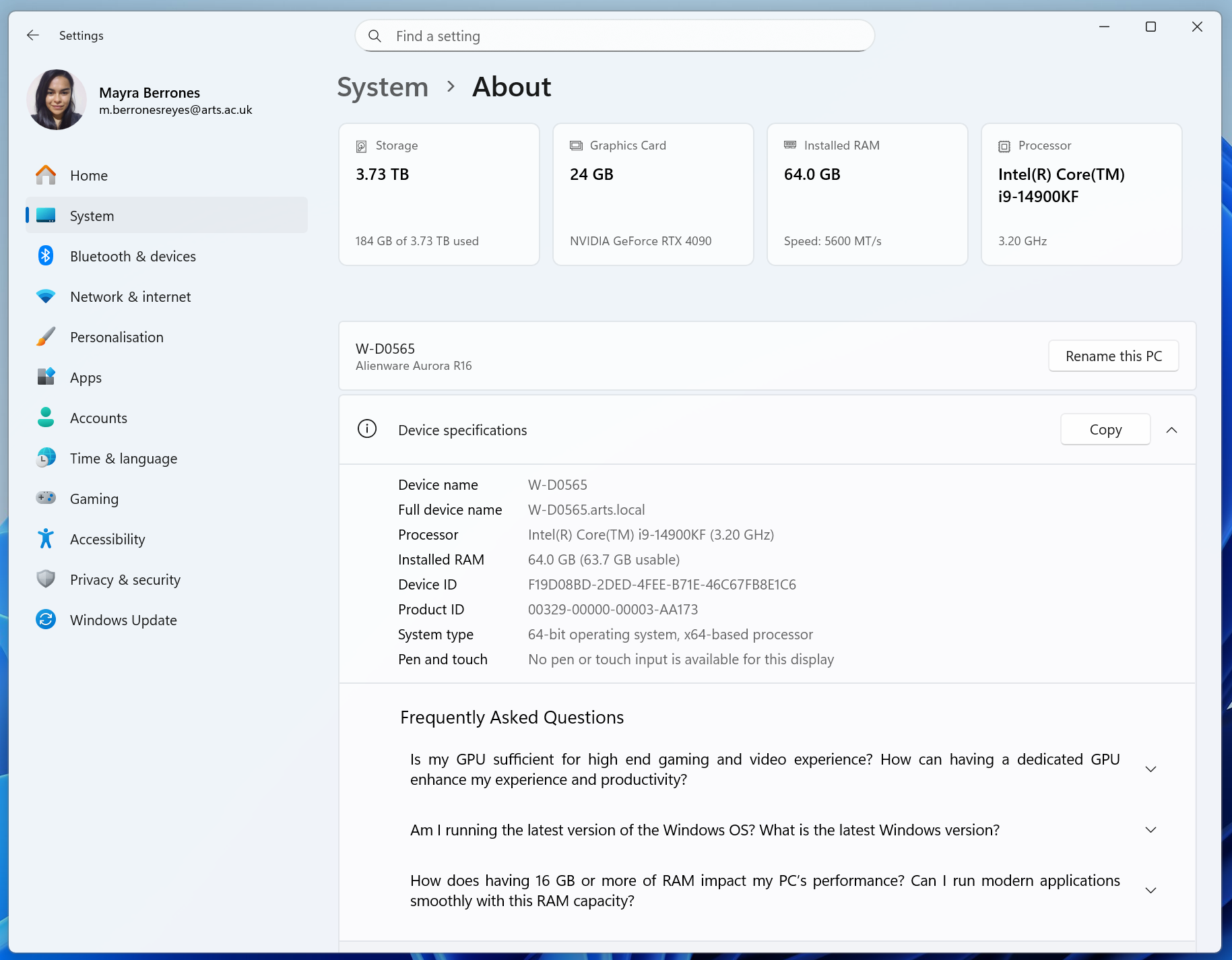Collapse the Device specifications section
This screenshot has width=1232, height=960.
1171,430
